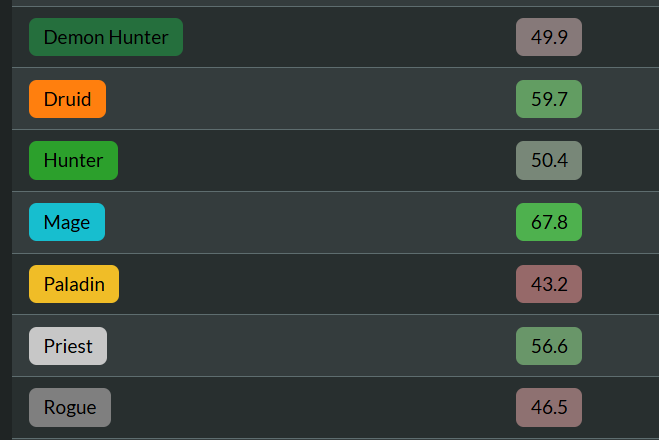Click empty area of Mage row
The width and height of the screenshot is (659, 440).
pyautogui.click(x=311, y=222)
